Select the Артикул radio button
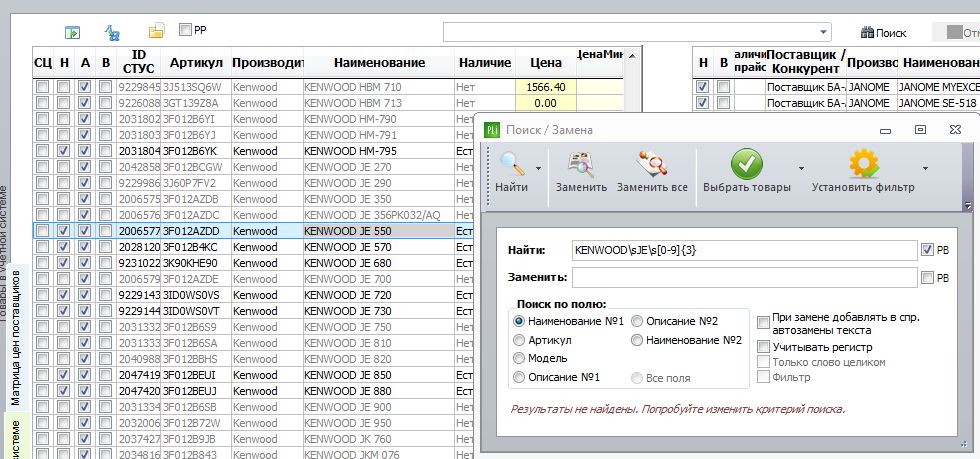Image resolution: width=980 pixels, height=459 pixels. point(519,340)
